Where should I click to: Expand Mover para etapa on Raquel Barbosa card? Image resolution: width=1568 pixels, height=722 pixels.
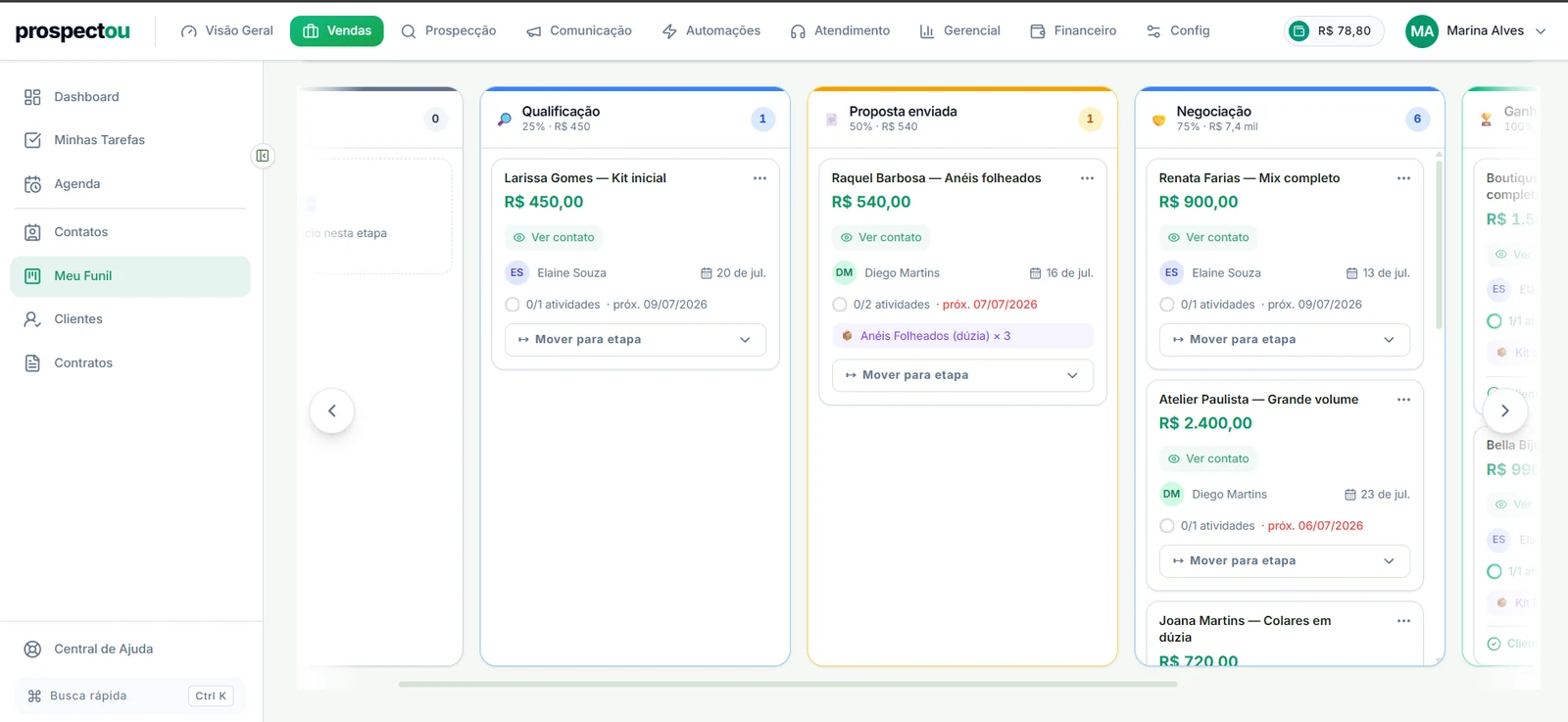pos(962,375)
